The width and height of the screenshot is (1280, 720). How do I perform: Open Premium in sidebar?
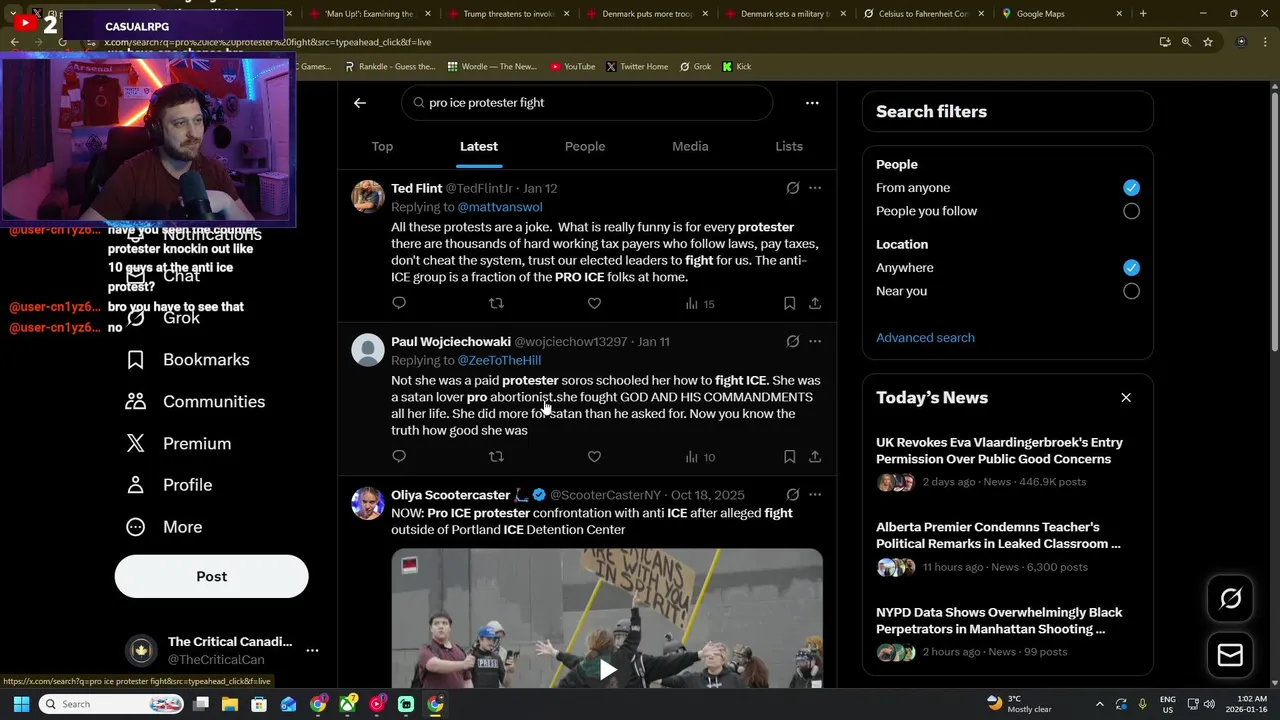click(x=178, y=443)
